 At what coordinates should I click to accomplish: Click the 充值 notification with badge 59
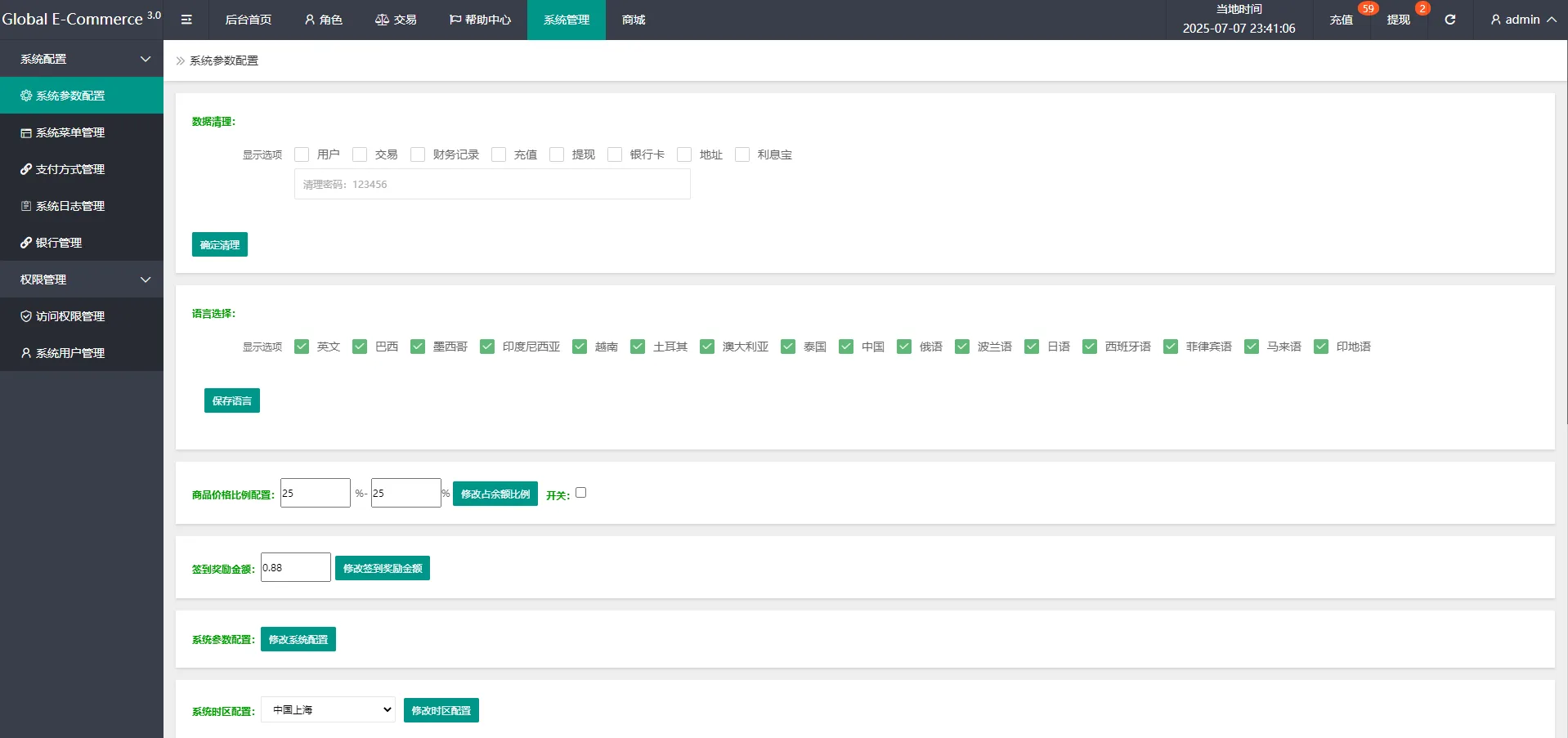(x=1341, y=20)
